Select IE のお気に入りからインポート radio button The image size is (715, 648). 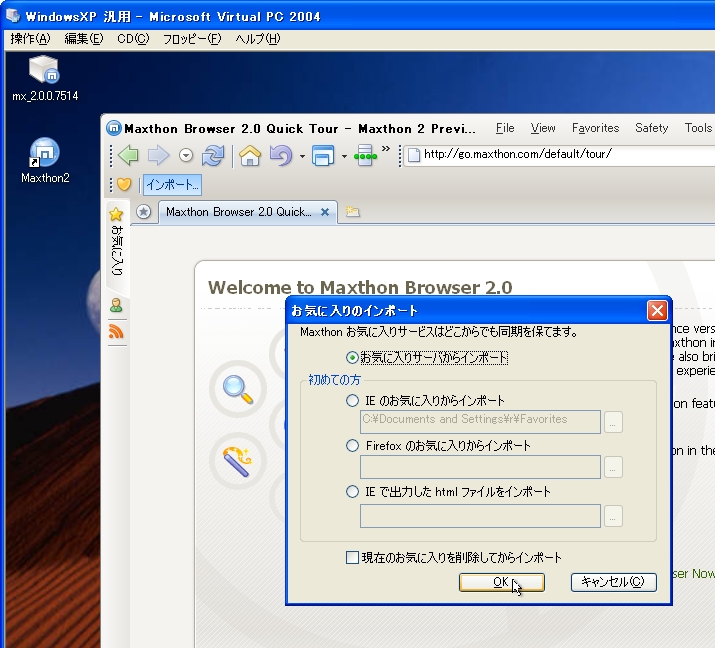(x=352, y=401)
